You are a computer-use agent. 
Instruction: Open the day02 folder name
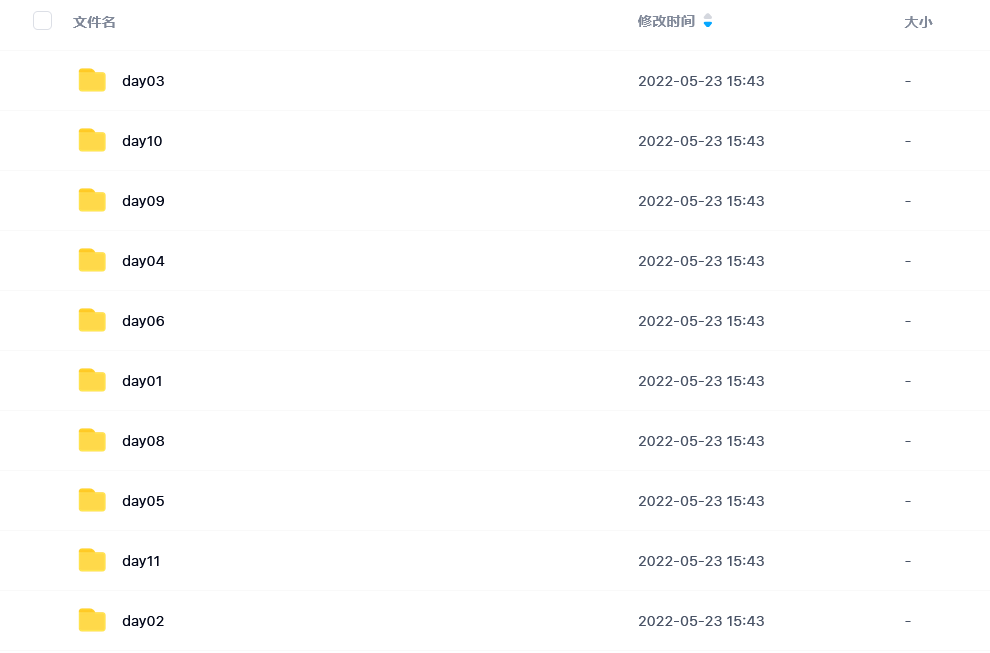(x=143, y=621)
